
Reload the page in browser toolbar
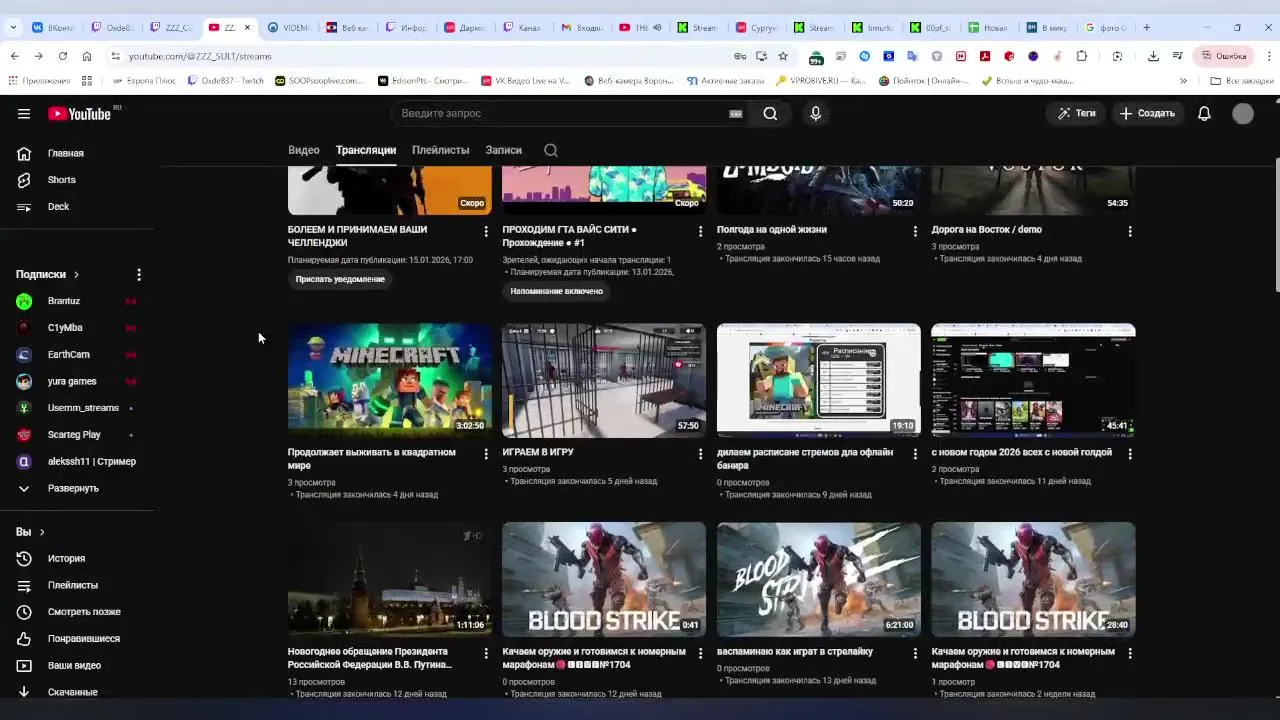tap(63, 57)
